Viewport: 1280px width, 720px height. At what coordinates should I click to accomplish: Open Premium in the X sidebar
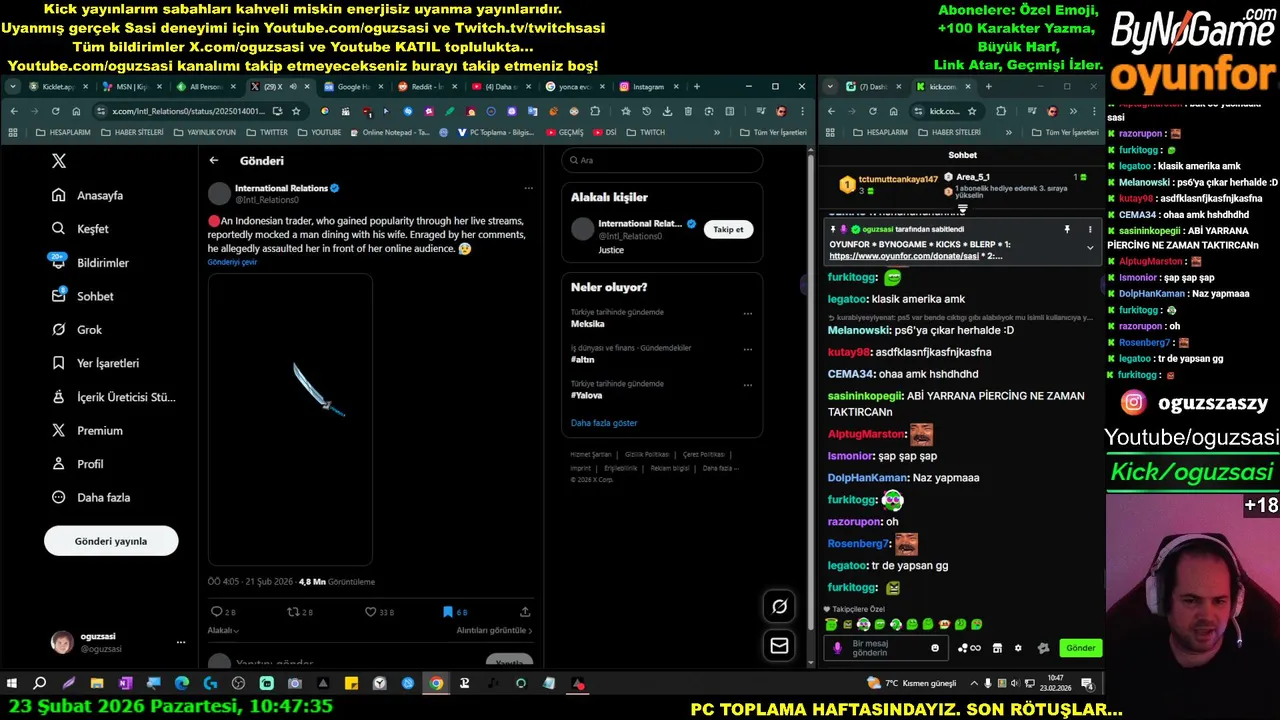(88, 431)
